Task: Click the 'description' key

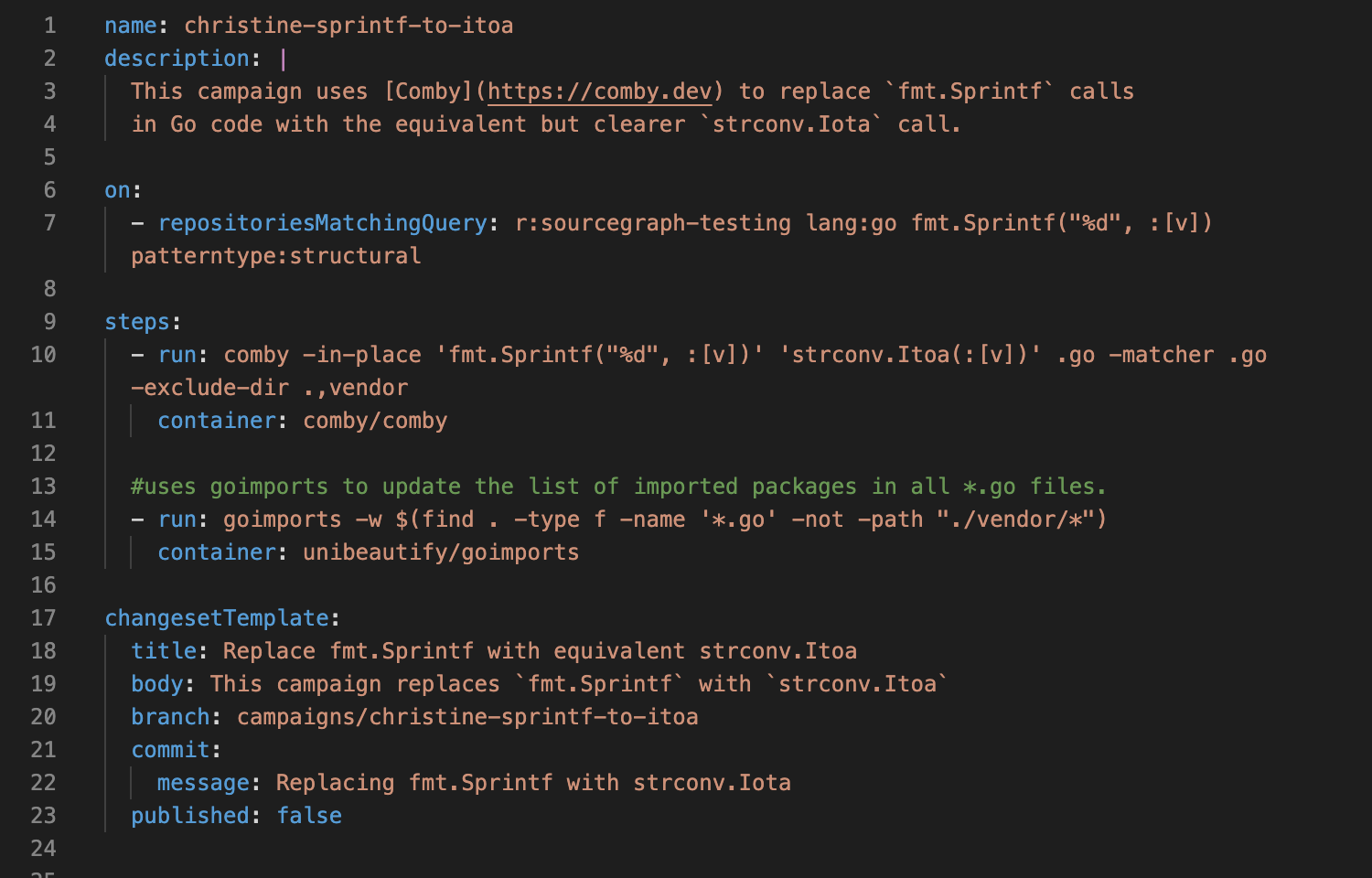Action: [177, 59]
